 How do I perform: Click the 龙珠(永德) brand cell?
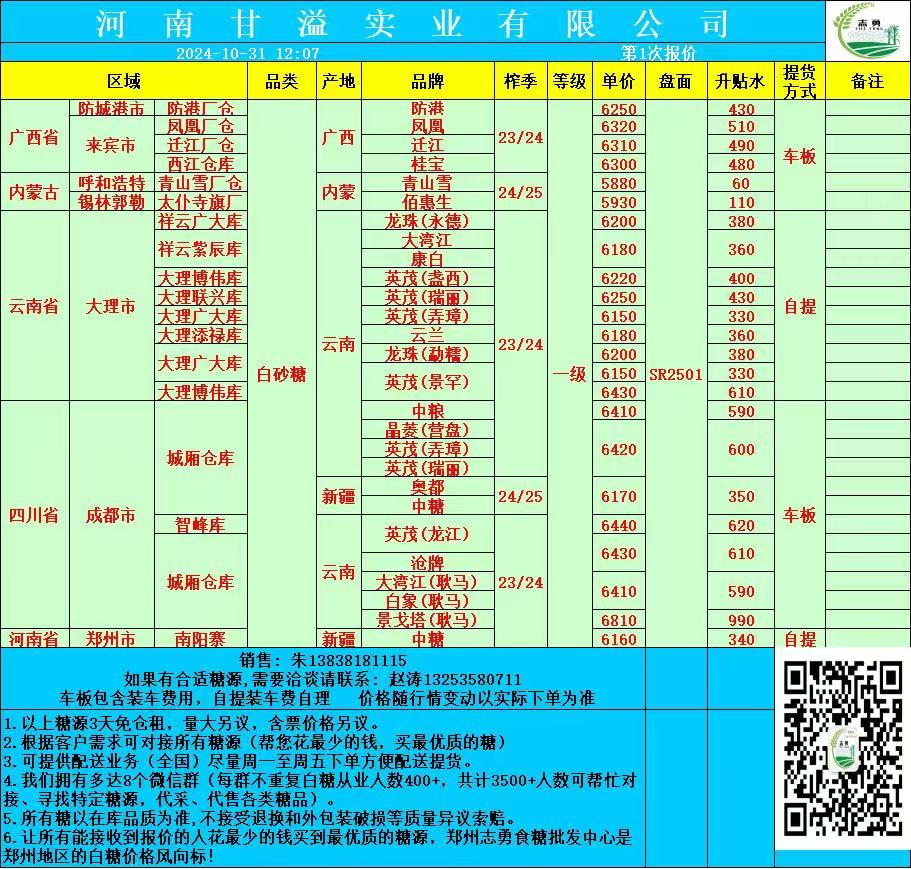coord(427,221)
